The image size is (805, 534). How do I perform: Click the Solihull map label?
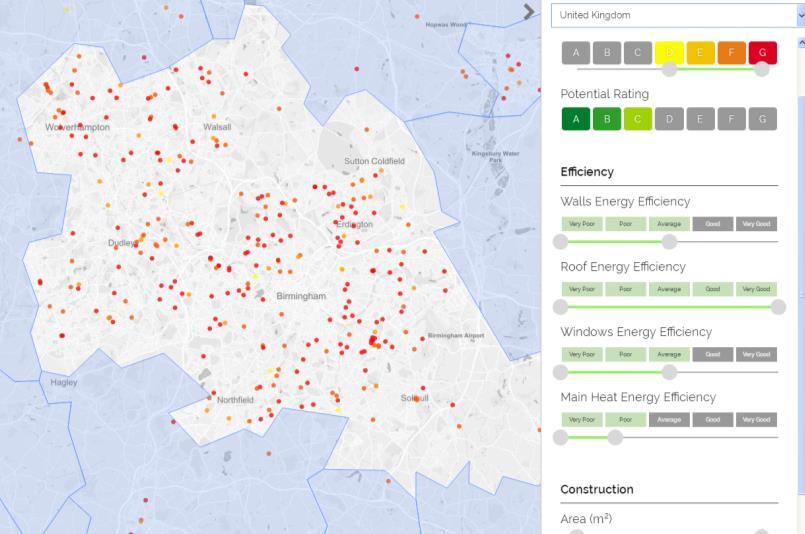[414, 398]
